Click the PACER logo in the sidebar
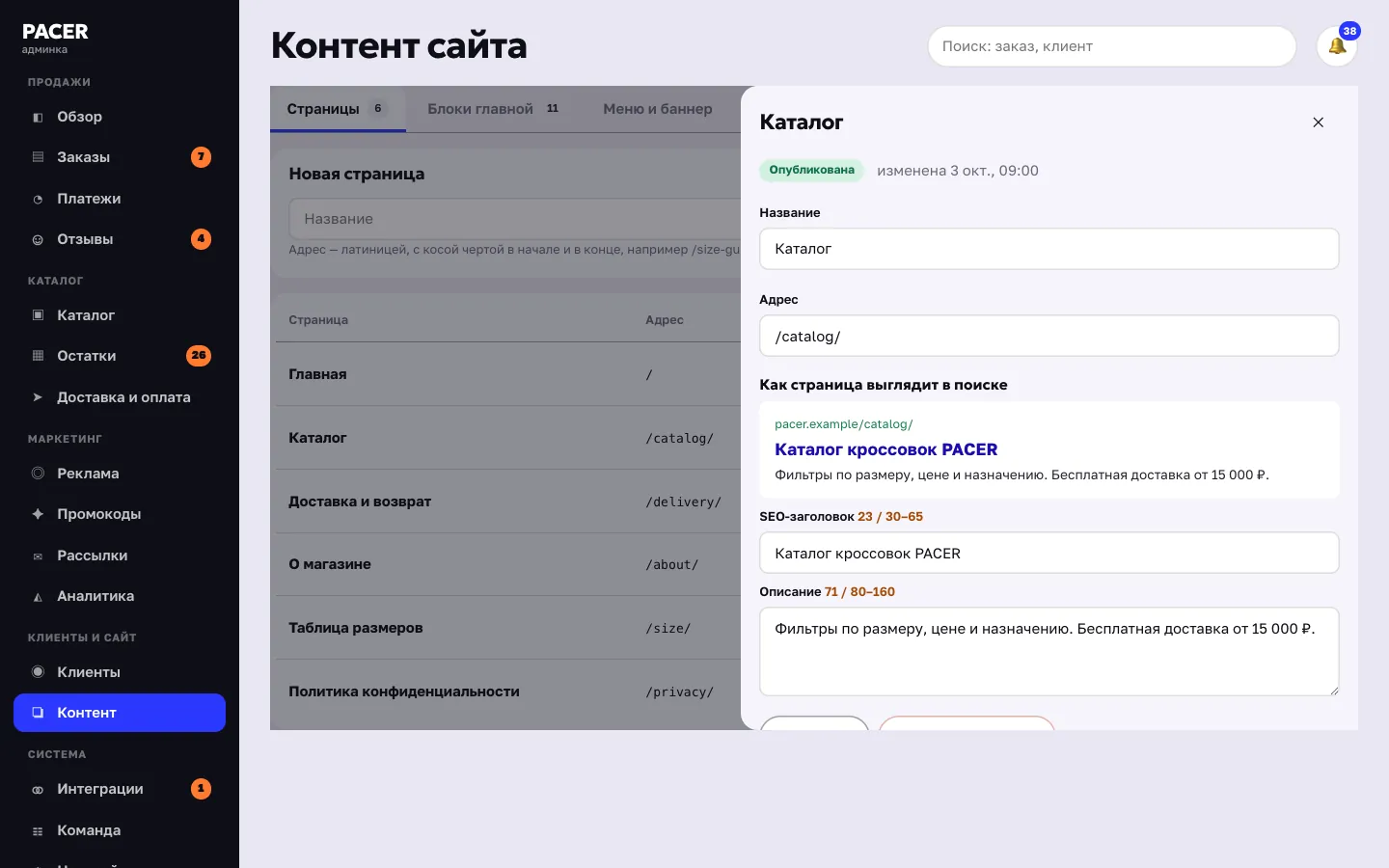 55,32
